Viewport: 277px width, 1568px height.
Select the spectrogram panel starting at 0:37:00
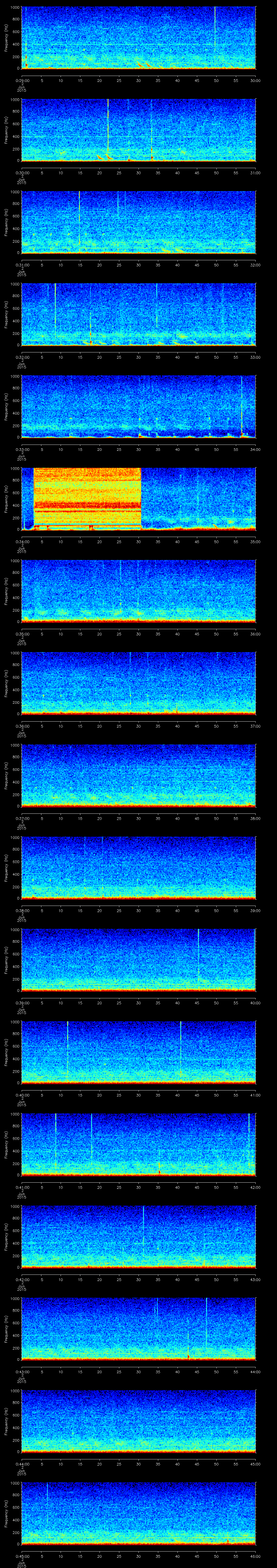click(x=138, y=775)
